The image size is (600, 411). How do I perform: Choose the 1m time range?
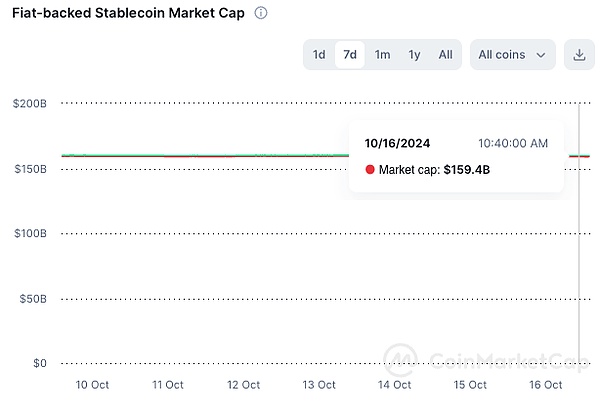[x=382, y=55]
